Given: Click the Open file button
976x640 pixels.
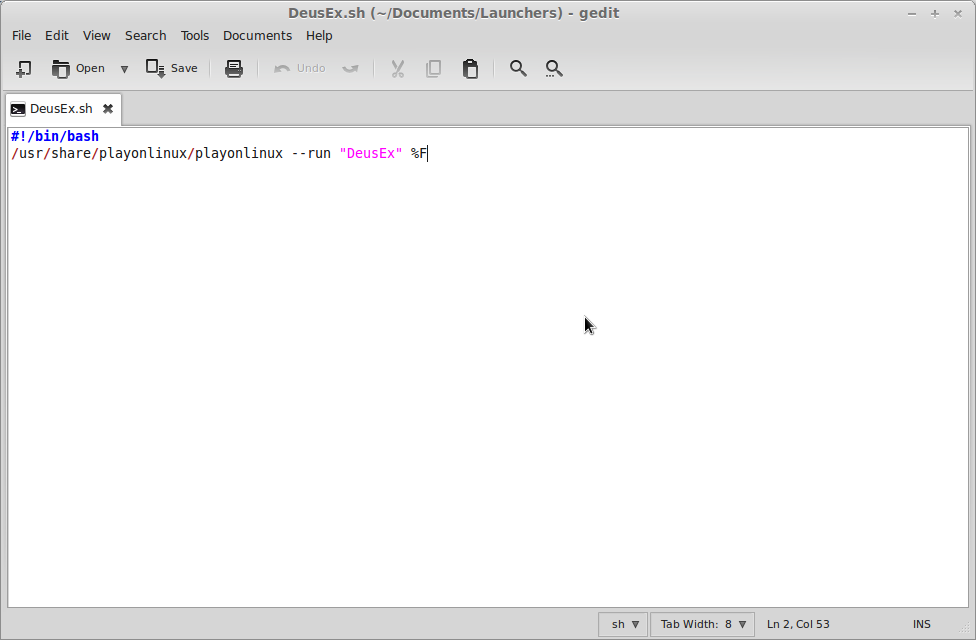Looking at the screenshot, I should coord(78,68).
